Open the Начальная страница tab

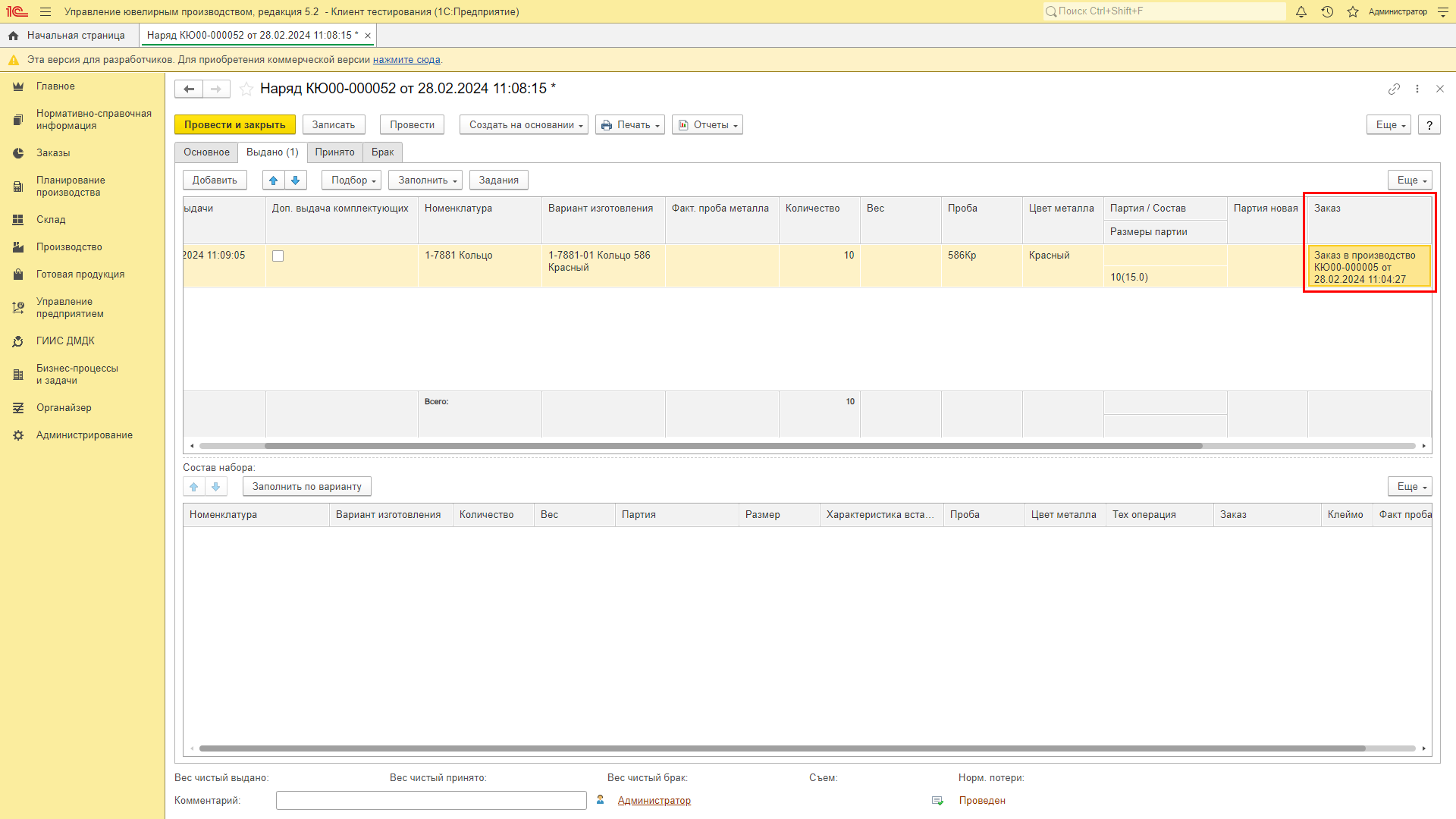click(x=70, y=36)
